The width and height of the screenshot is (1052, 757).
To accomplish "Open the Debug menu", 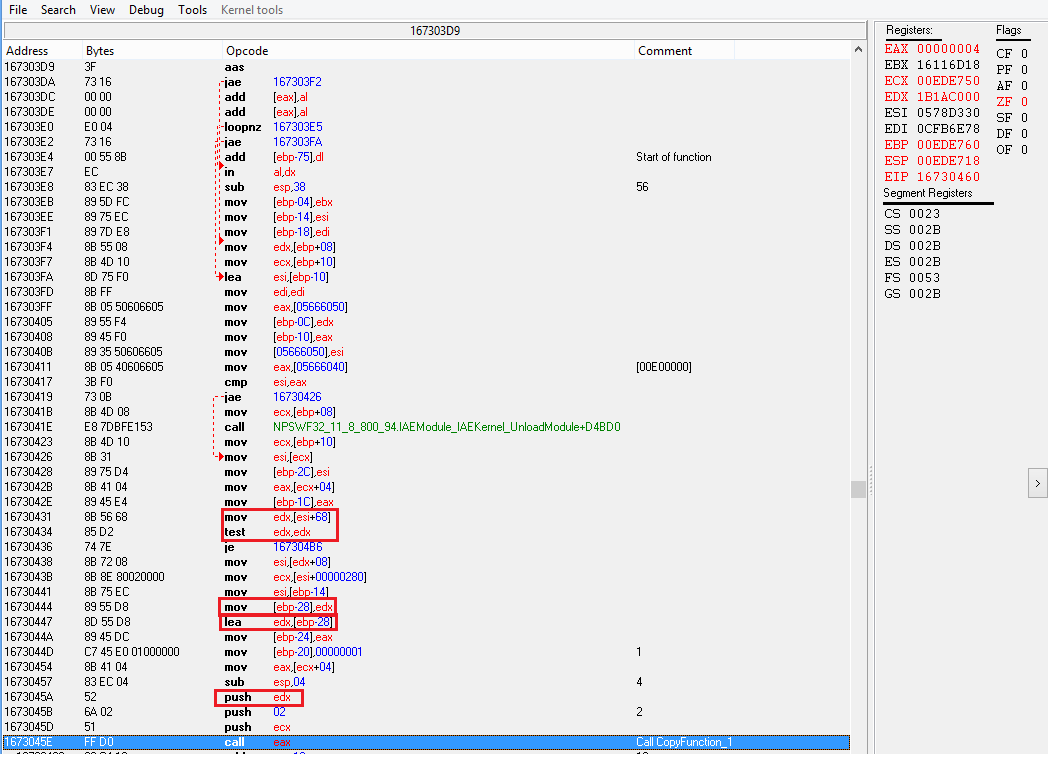I will point(147,10).
